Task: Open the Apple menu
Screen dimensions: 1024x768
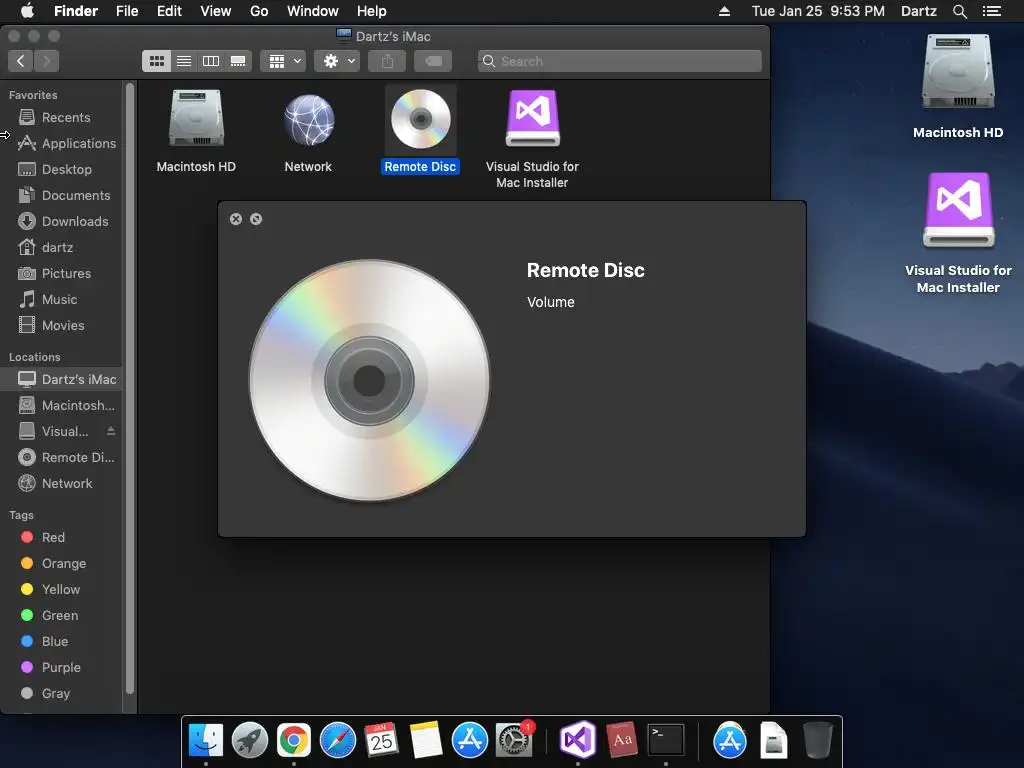Action: point(27,11)
